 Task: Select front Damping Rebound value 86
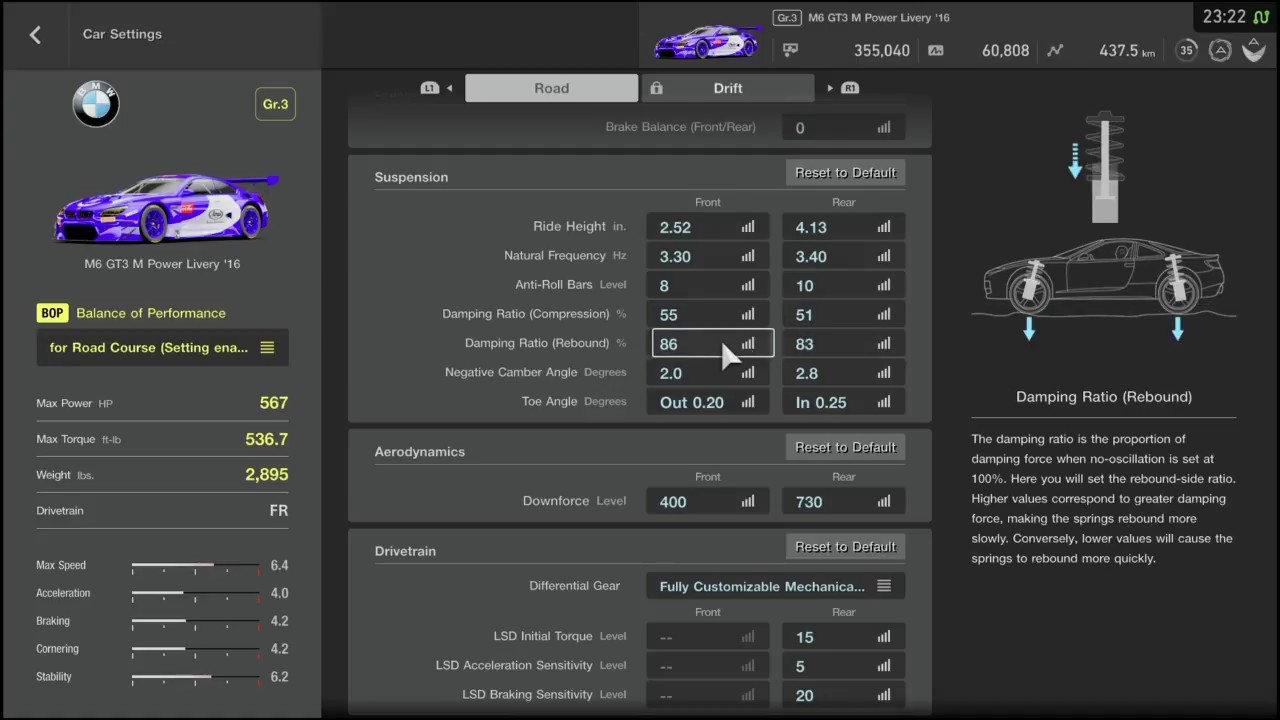[x=668, y=344]
